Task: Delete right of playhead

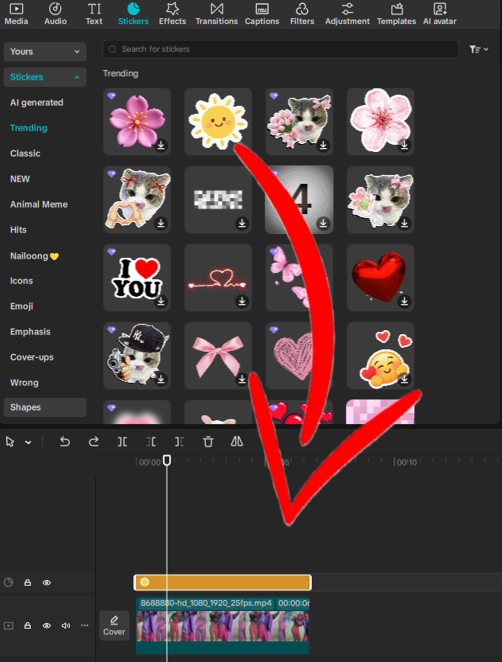Action: (x=179, y=442)
